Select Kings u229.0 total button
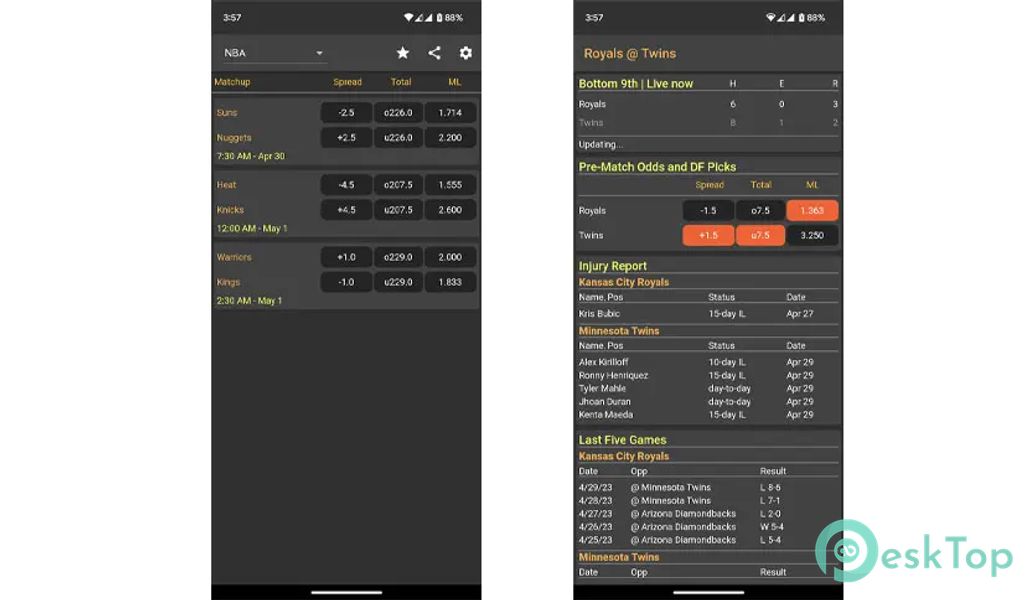Image resolution: width=1036 pixels, height=600 pixels. click(398, 282)
